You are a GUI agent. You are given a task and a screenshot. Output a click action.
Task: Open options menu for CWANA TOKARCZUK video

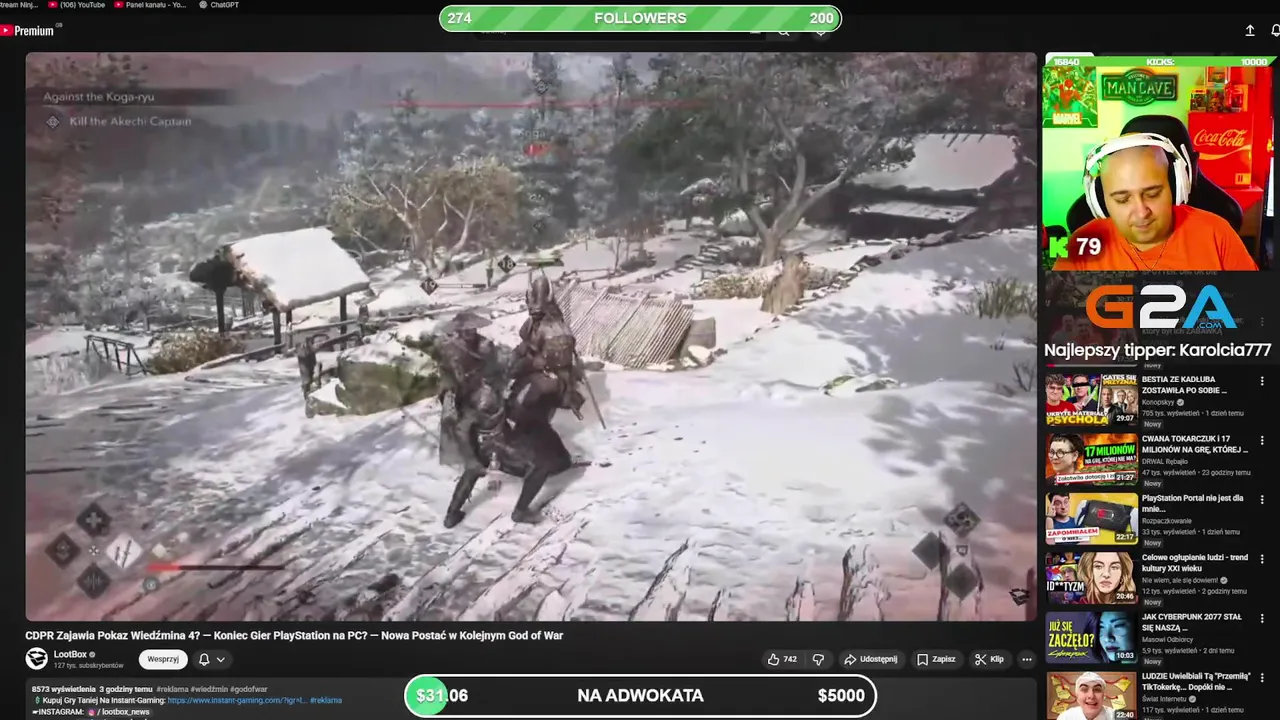point(1262,440)
